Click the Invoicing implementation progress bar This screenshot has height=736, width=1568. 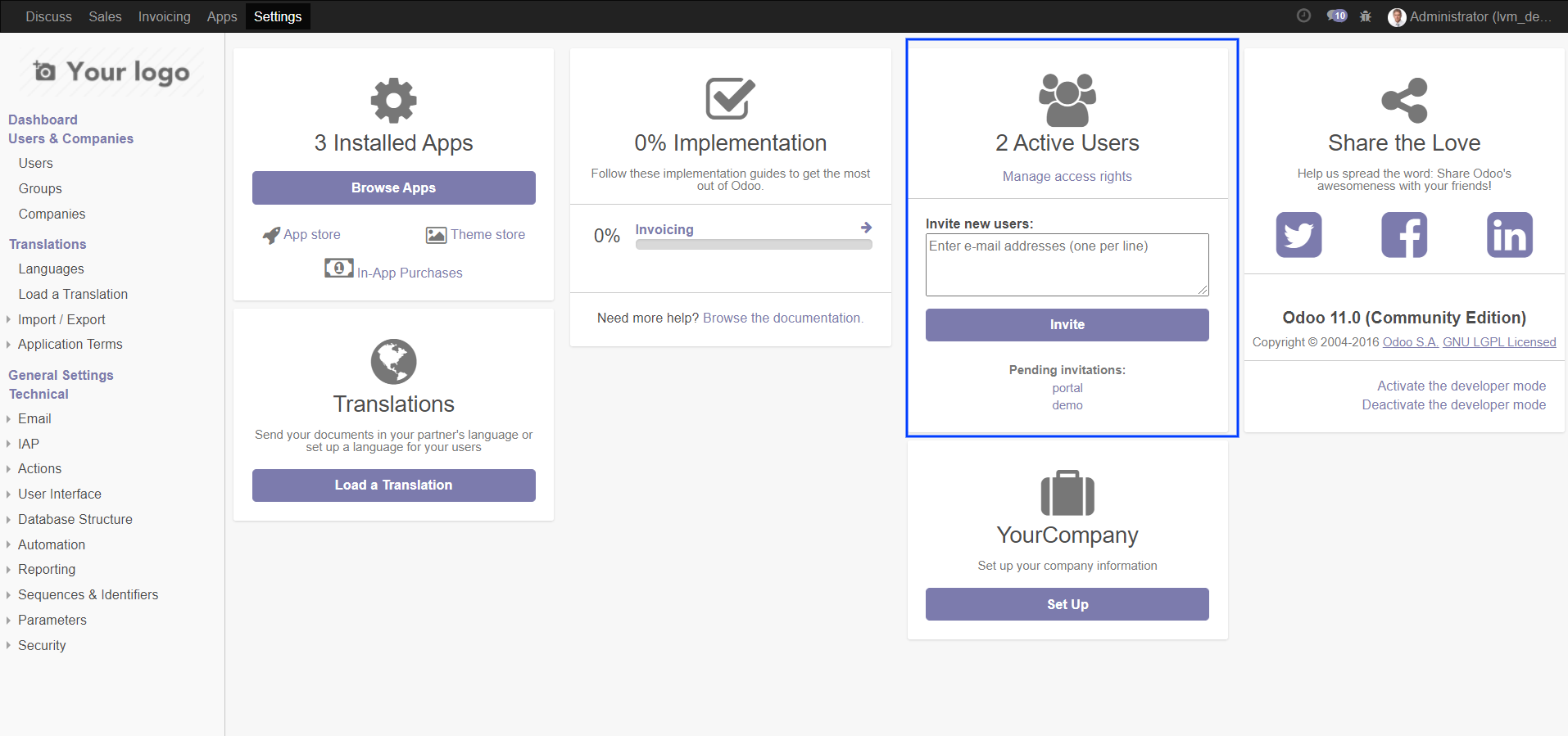coord(753,244)
